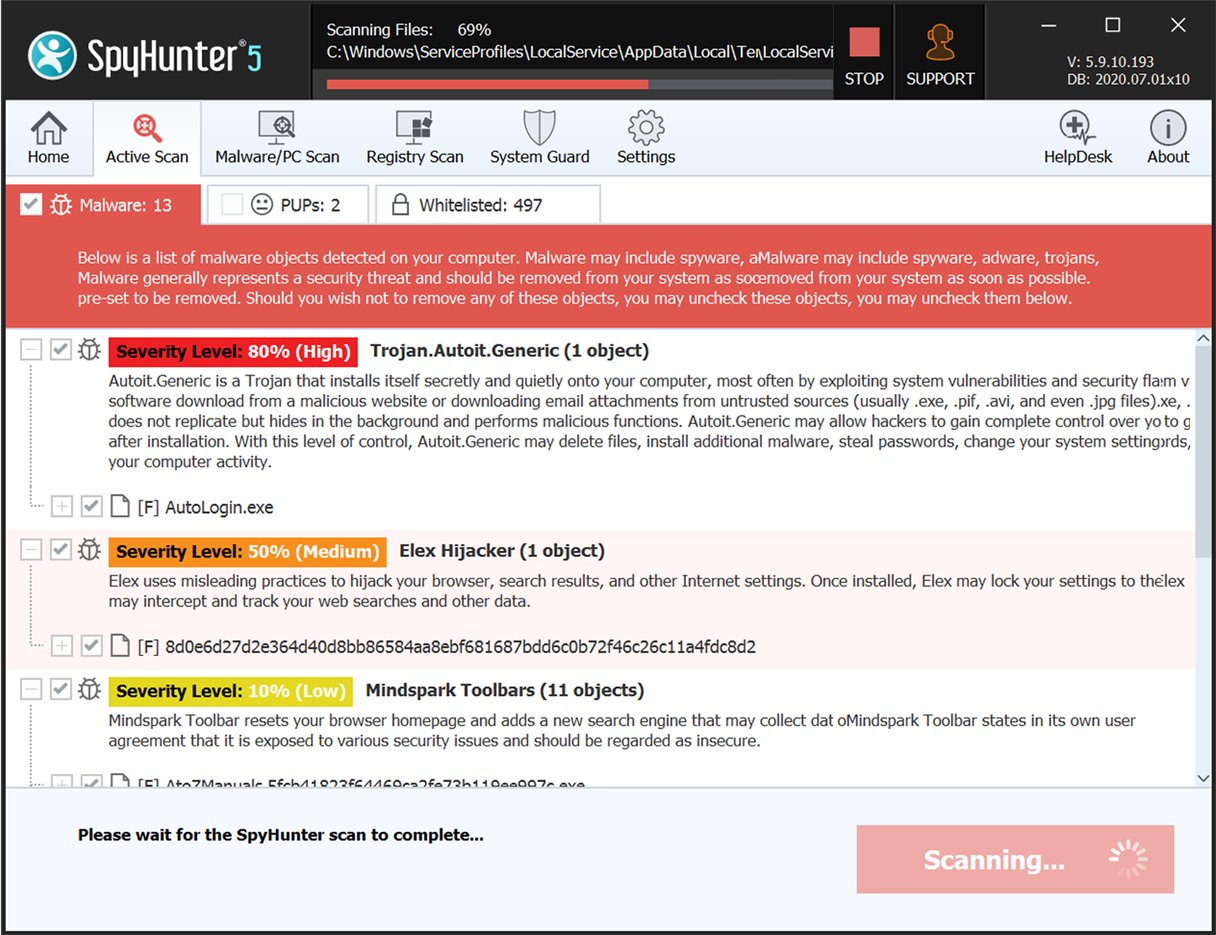This screenshot has height=935, width=1216.
Task: Open Malware/PC Scan tool
Action: click(x=277, y=138)
